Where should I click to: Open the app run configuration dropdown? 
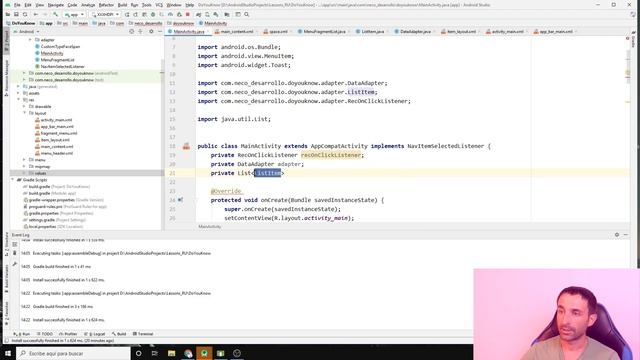coord(74,14)
